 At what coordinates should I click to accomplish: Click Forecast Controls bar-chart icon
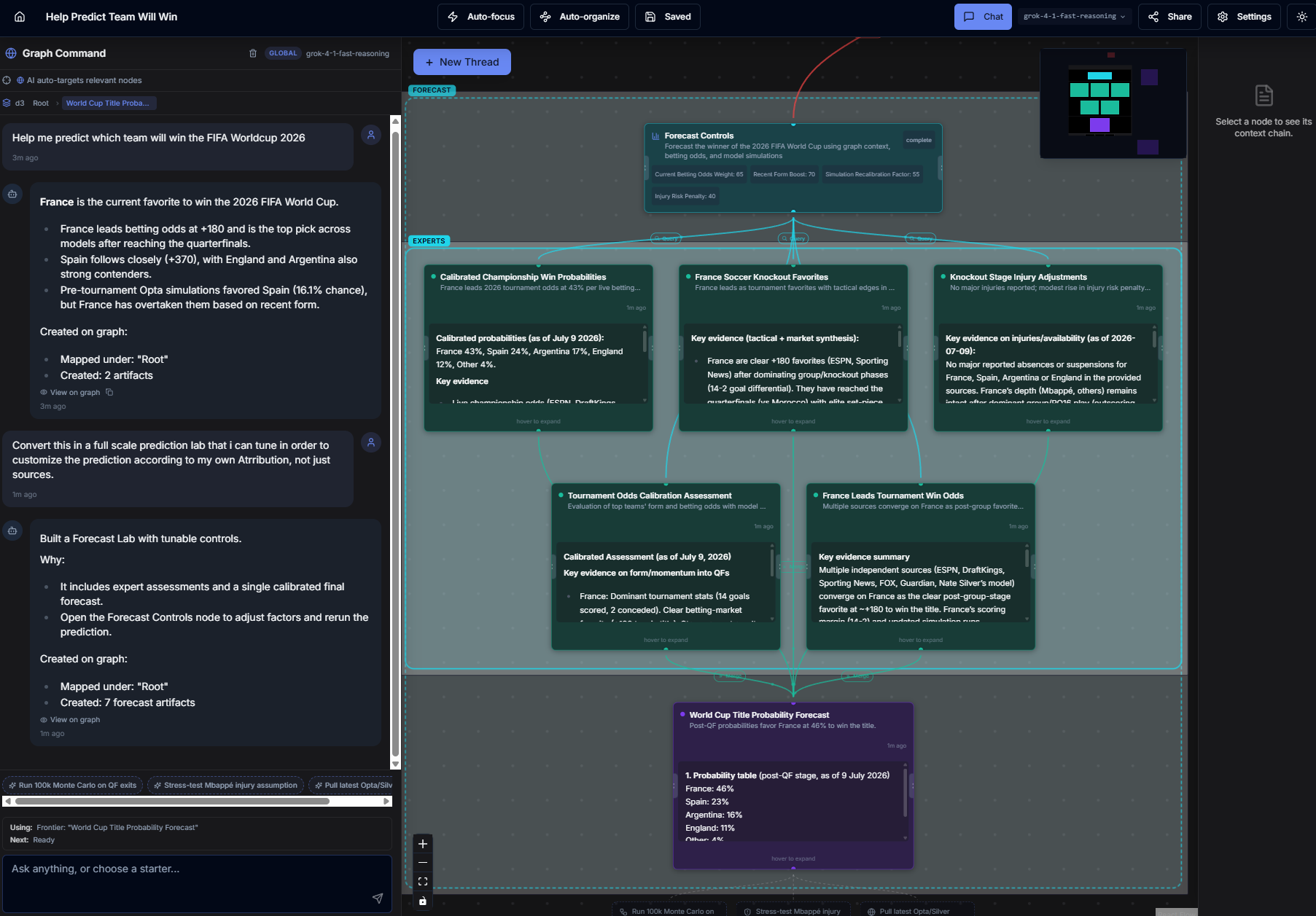pyautogui.click(x=655, y=136)
